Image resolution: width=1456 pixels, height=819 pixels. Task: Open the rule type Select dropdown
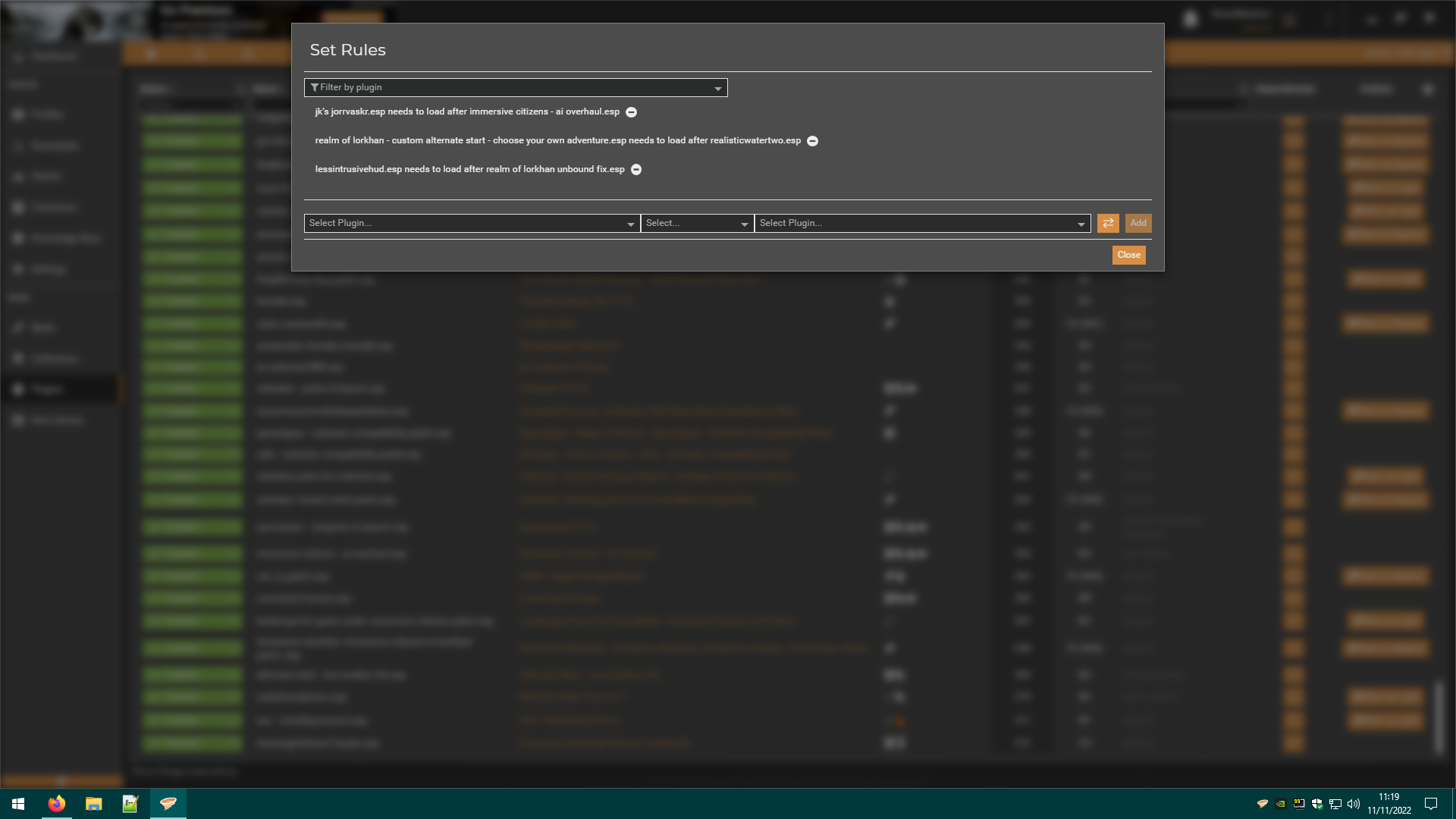pyautogui.click(x=697, y=224)
